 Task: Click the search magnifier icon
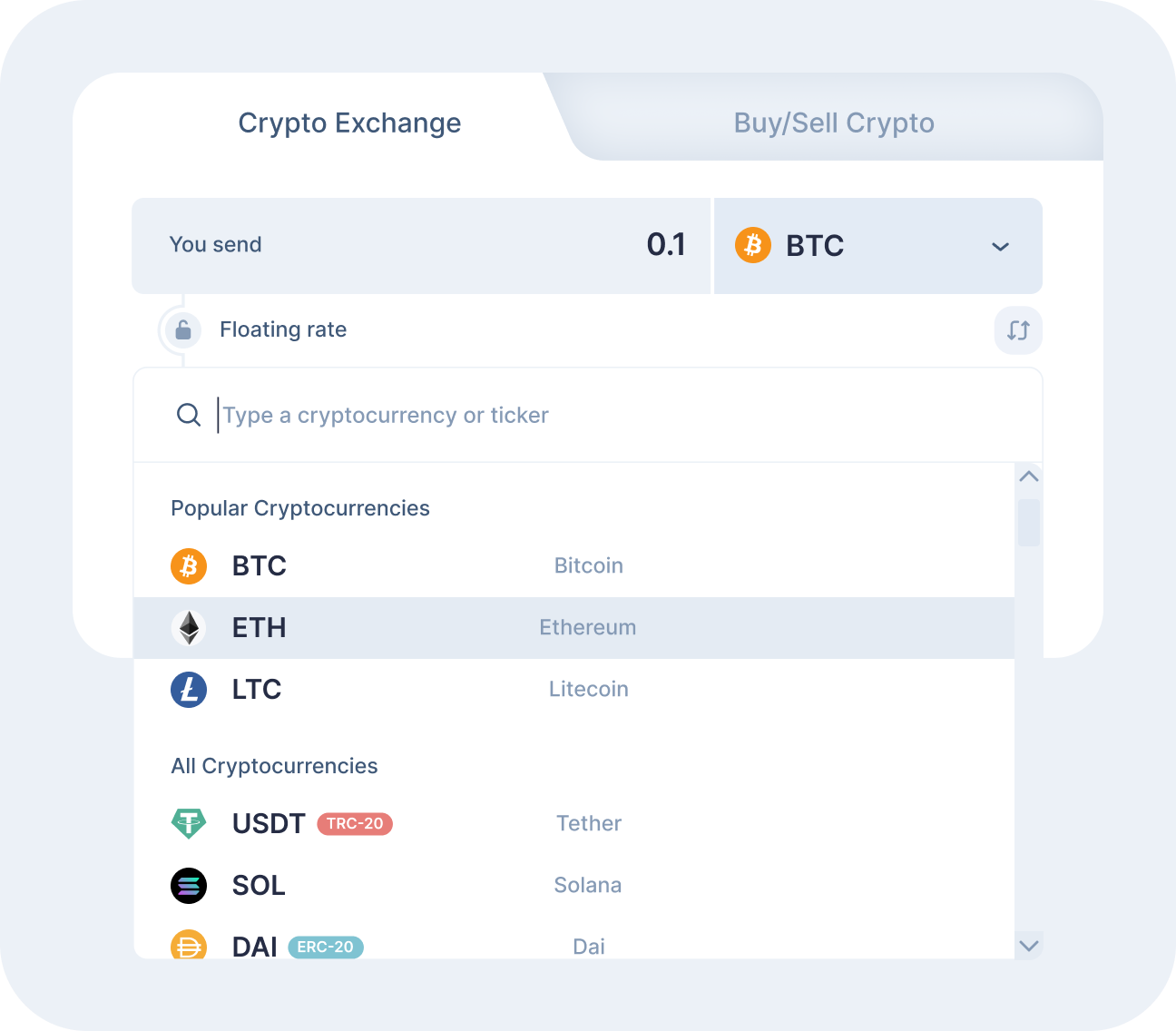click(189, 415)
